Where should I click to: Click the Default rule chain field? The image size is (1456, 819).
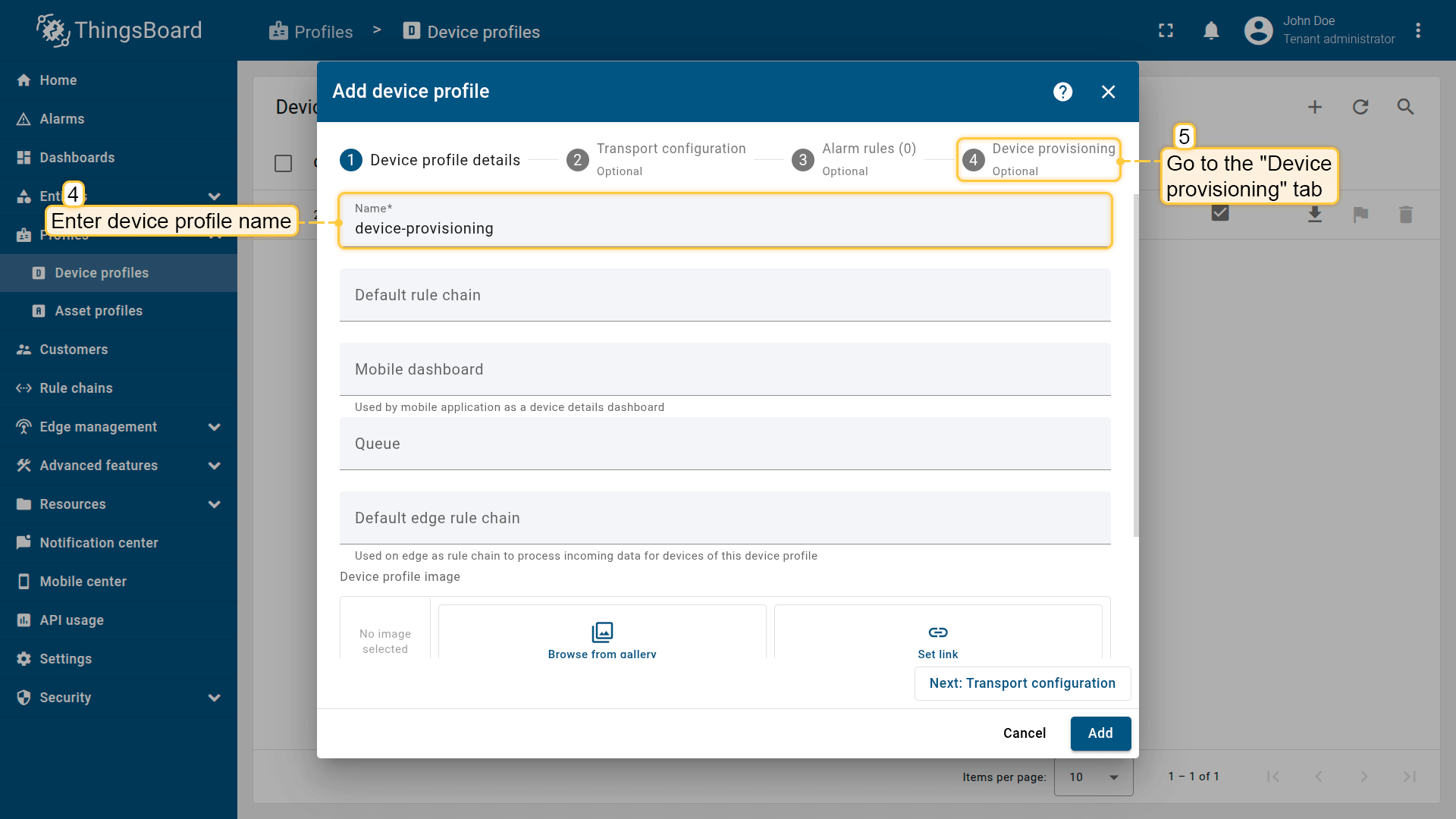point(724,295)
